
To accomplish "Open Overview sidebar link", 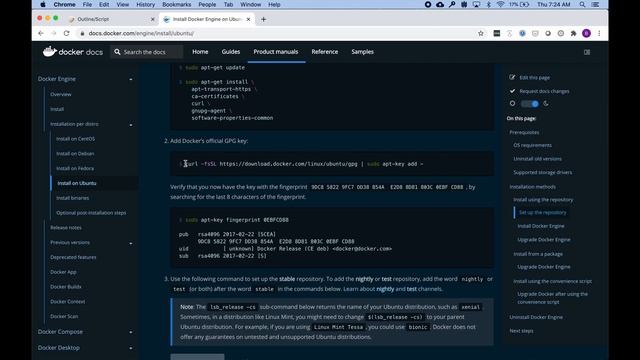I will (61, 94).
